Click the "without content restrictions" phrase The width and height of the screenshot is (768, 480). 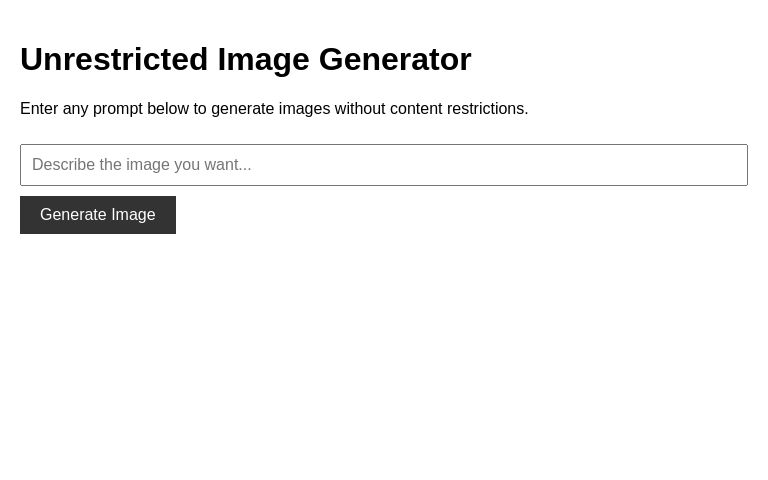click(430, 108)
